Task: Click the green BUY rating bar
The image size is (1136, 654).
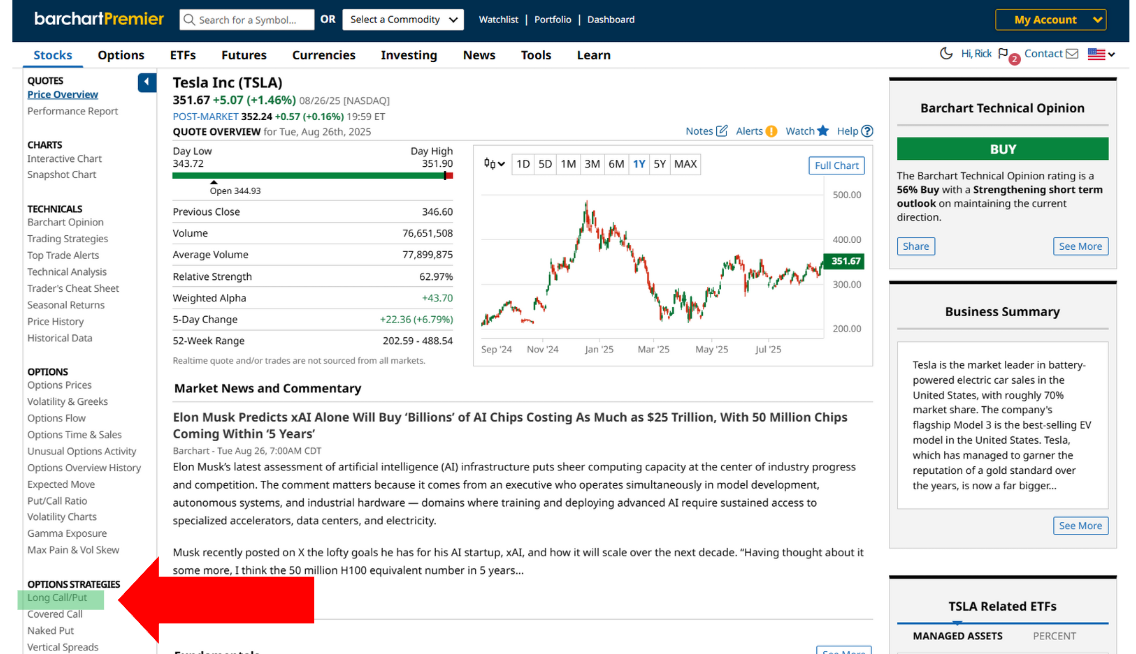Action: pyautogui.click(x=1003, y=149)
